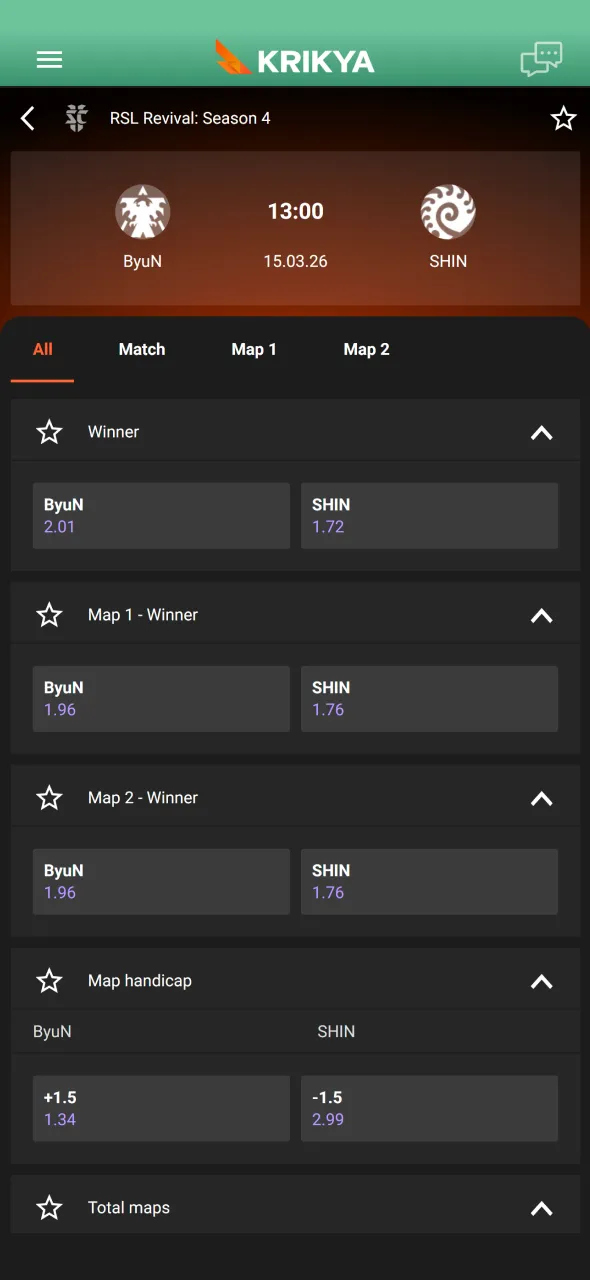Select ByuN +1.5 handicap at 1.34
The width and height of the screenshot is (590, 1280).
tap(161, 1108)
